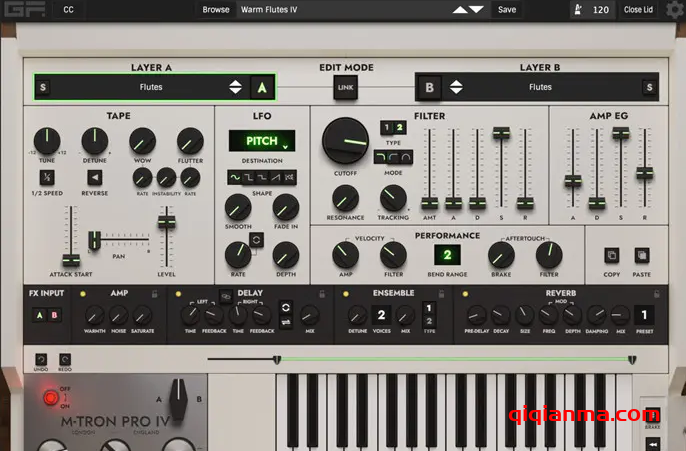686x451 pixels.
Task: Click the Close Lid button
Action: [637, 9]
